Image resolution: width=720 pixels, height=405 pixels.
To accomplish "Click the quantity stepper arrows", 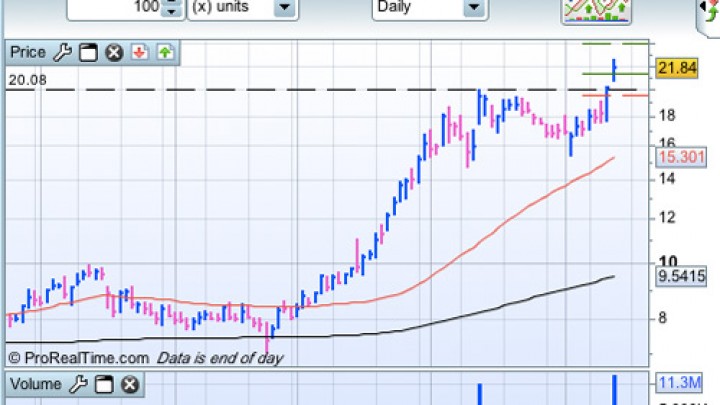I will 171,7.
